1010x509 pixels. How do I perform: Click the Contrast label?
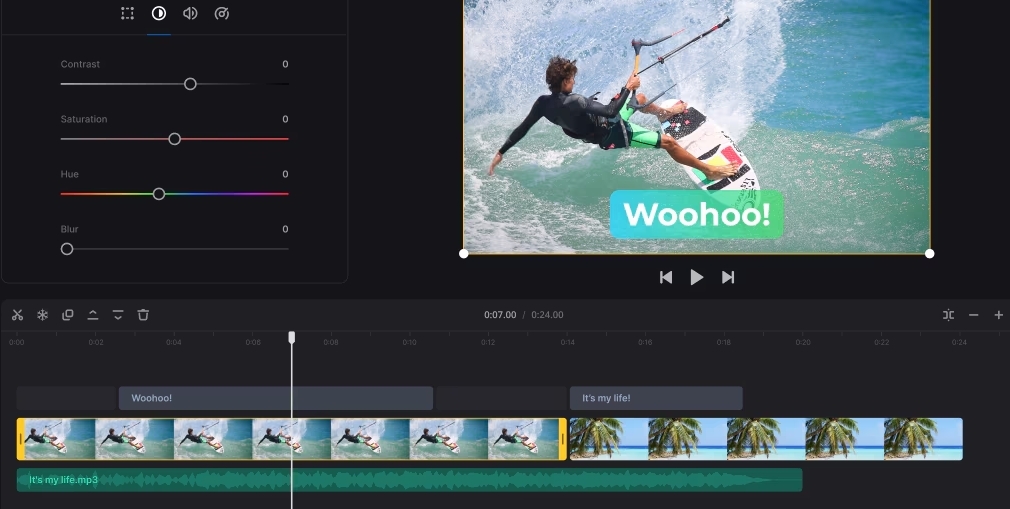point(80,64)
